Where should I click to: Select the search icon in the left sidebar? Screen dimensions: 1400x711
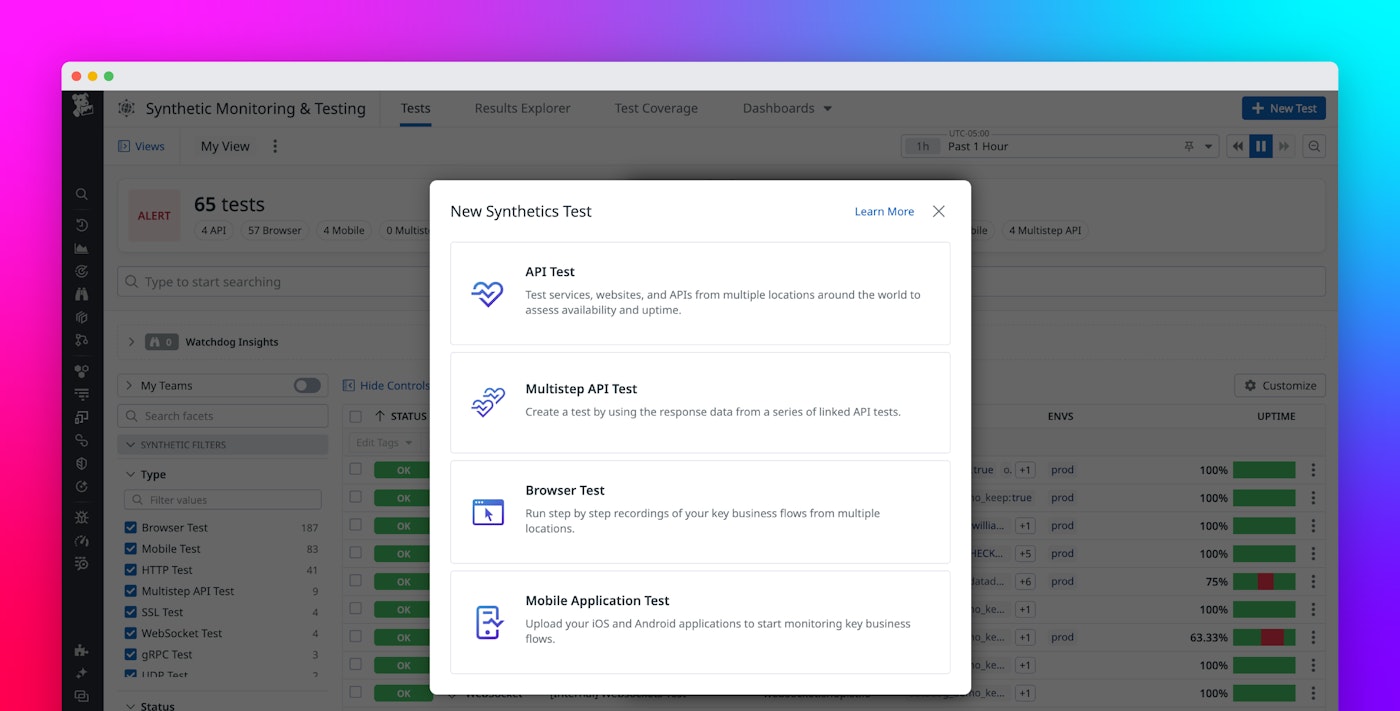click(82, 194)
